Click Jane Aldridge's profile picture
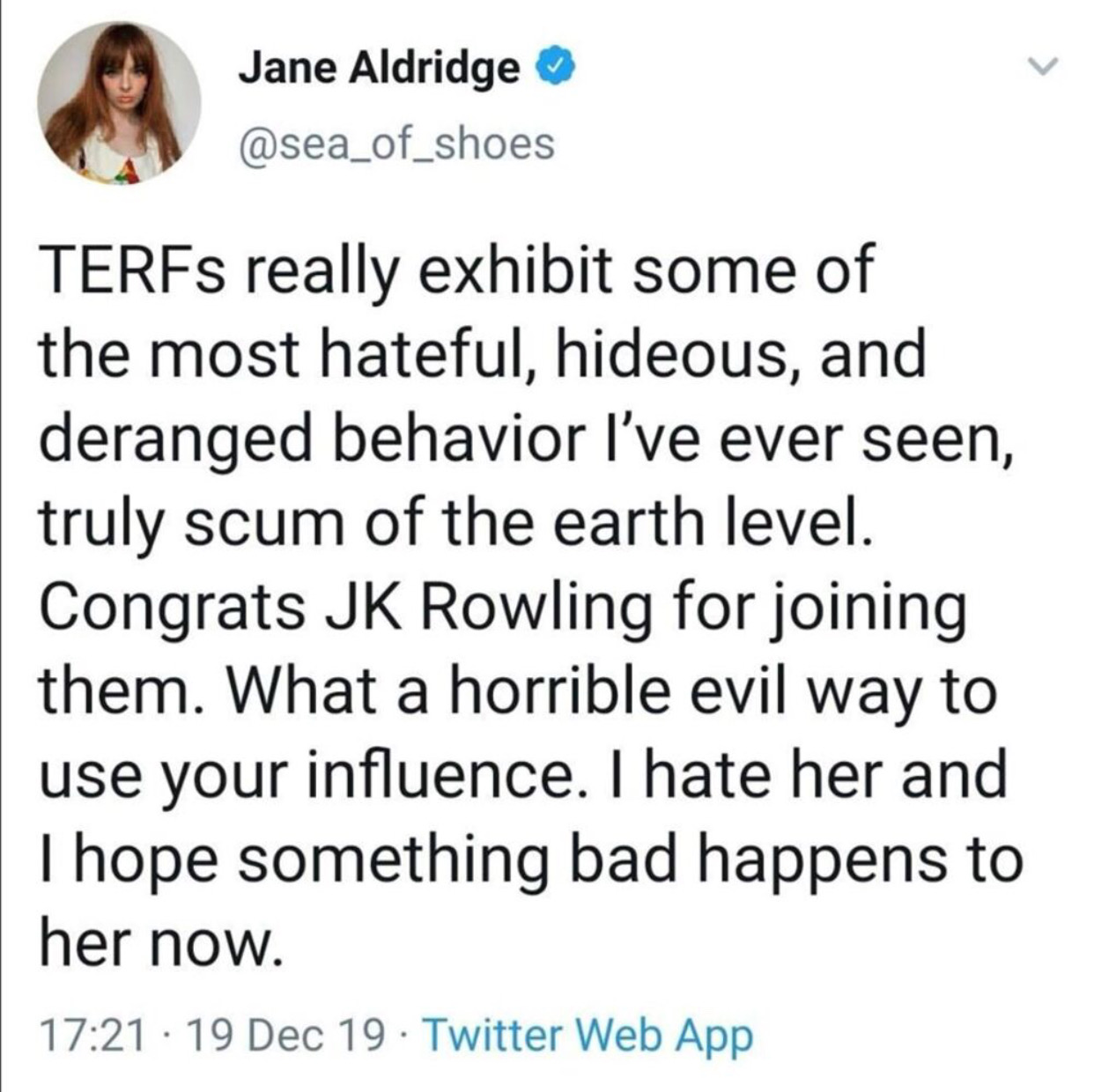1094x1092 pixels. point(119,103)
